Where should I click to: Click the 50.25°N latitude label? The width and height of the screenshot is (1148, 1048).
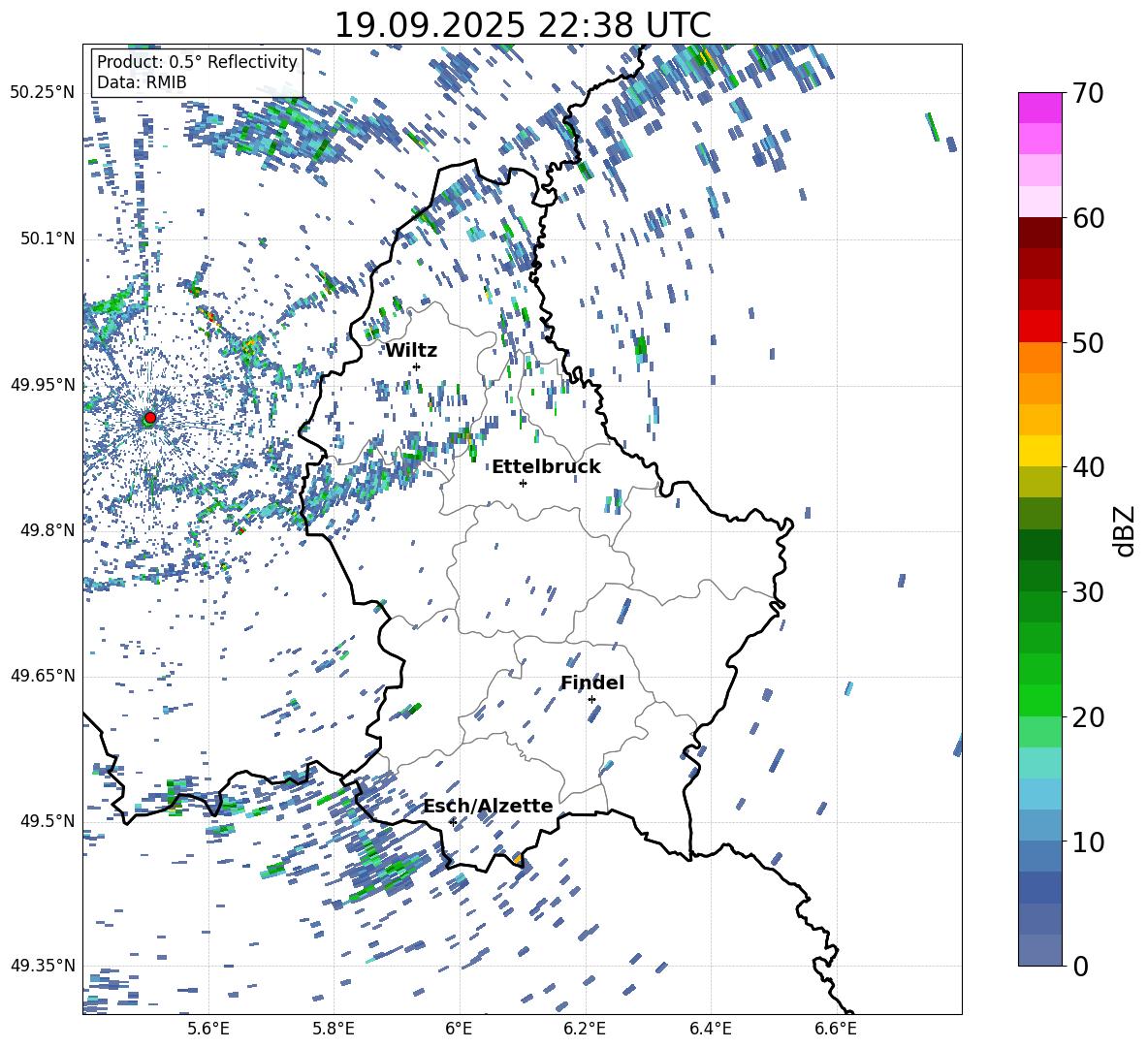coord(43,93)
